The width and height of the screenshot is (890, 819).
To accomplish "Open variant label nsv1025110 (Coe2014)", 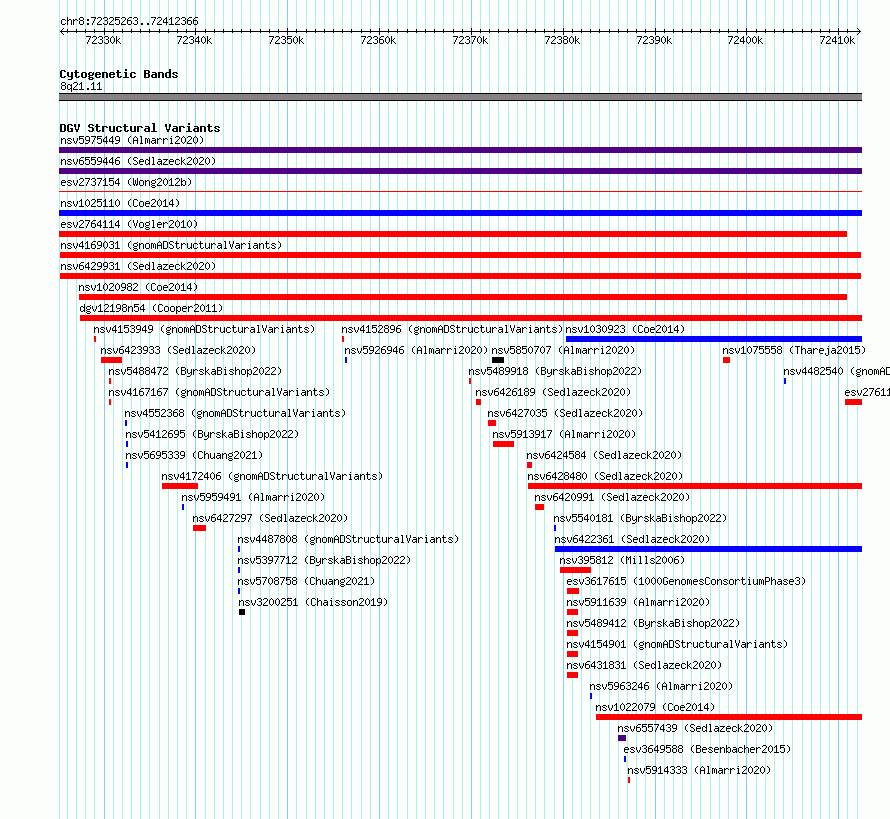I will 120,203.
